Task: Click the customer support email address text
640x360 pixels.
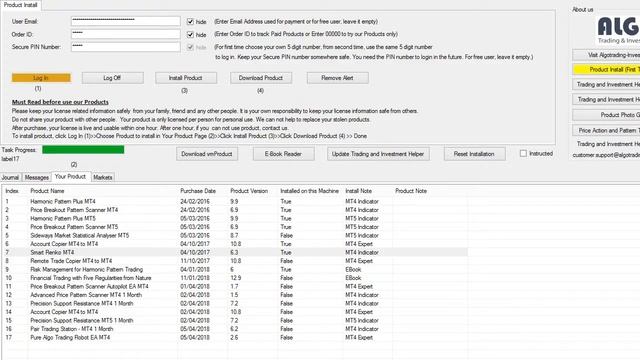Action: (x=606, y=155)
